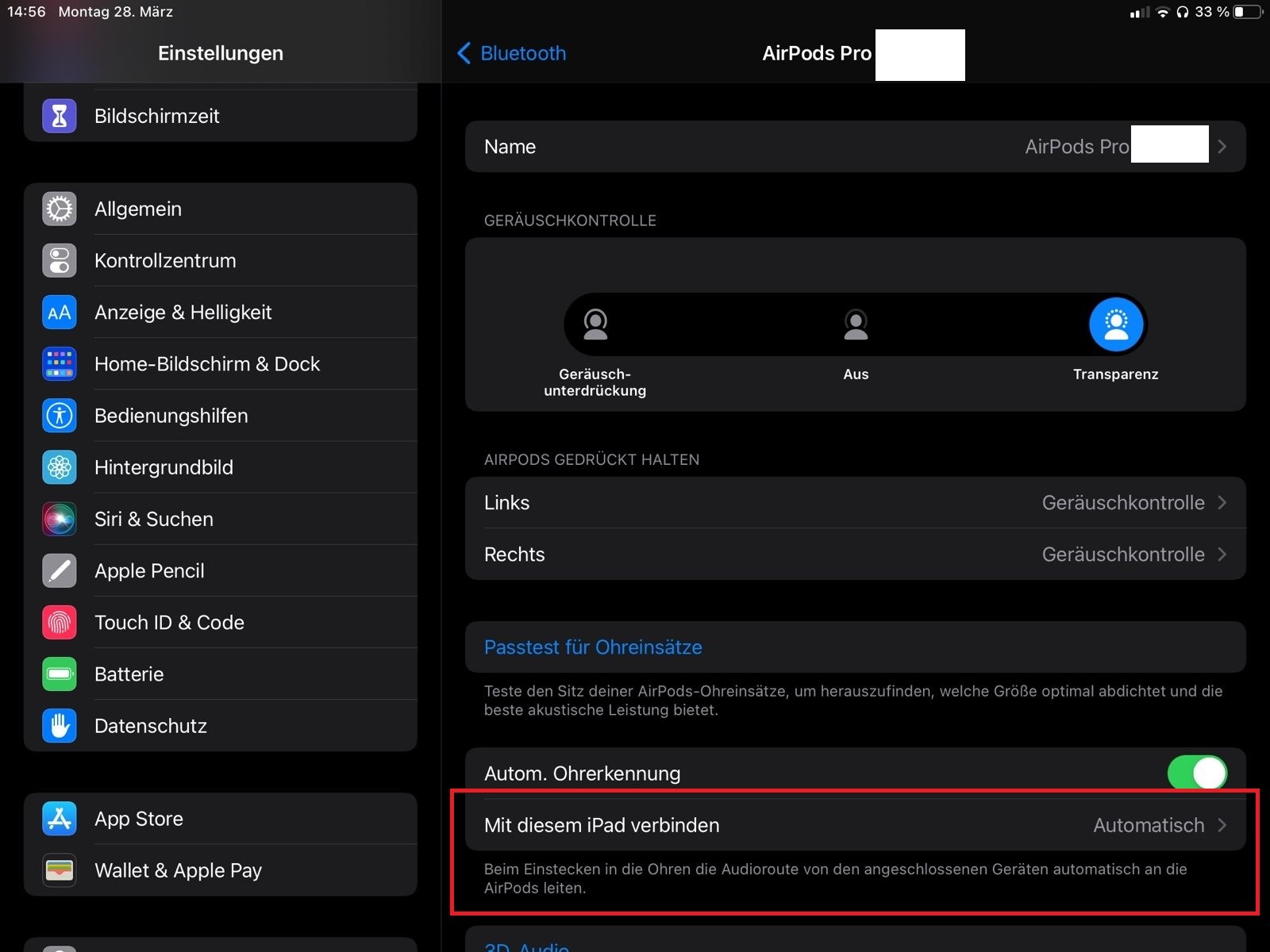Tap the Touch ID fingerprint icon
Image resolution: width=1270 pixels, height=952 pixels.
60,622
